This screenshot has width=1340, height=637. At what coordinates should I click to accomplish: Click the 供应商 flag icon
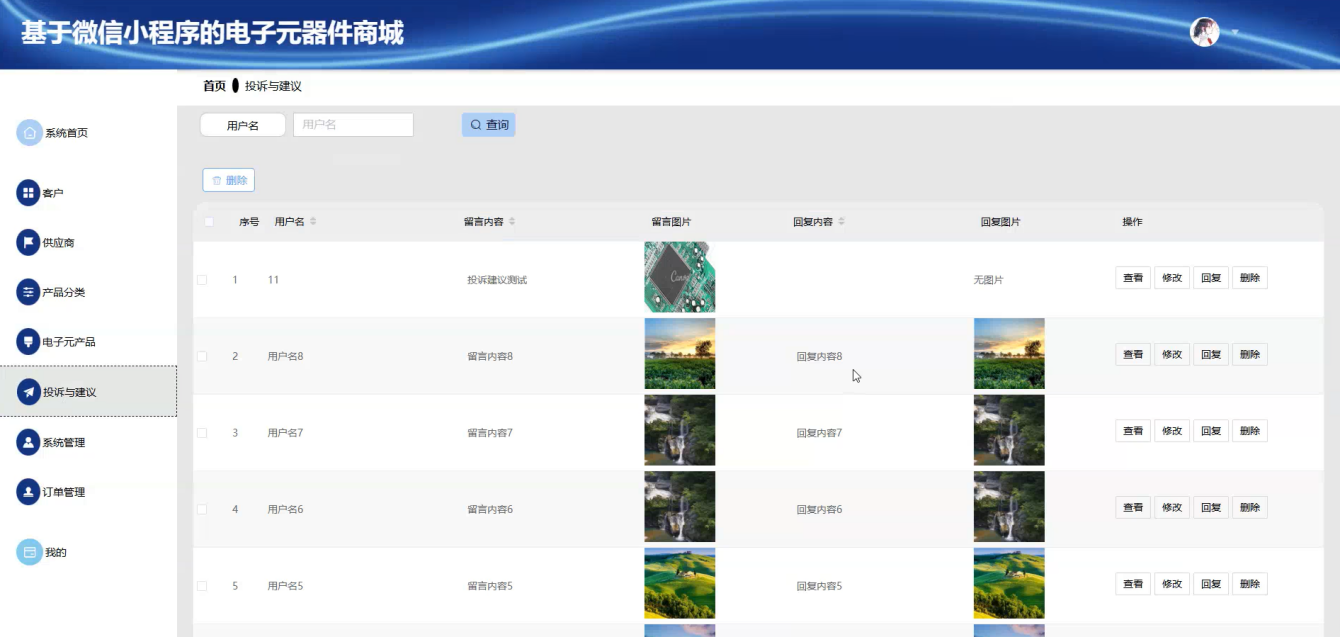(x=28, y=242)
